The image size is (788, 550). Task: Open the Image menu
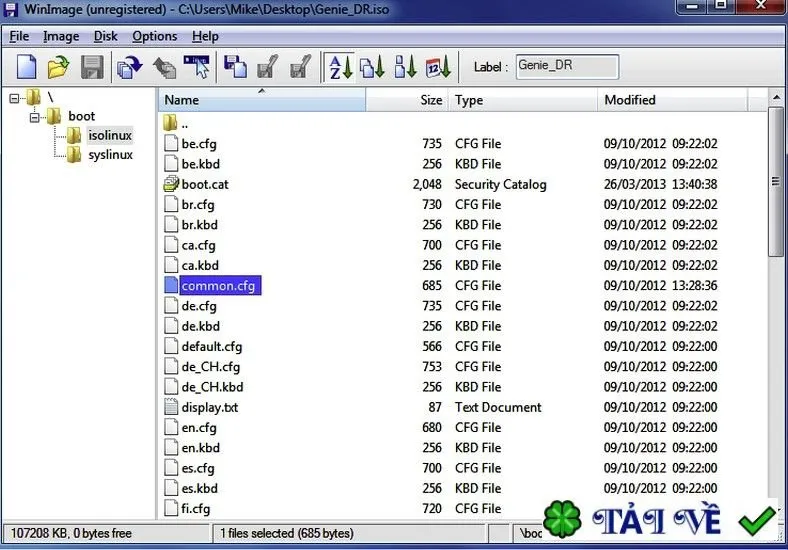point(61,36)
